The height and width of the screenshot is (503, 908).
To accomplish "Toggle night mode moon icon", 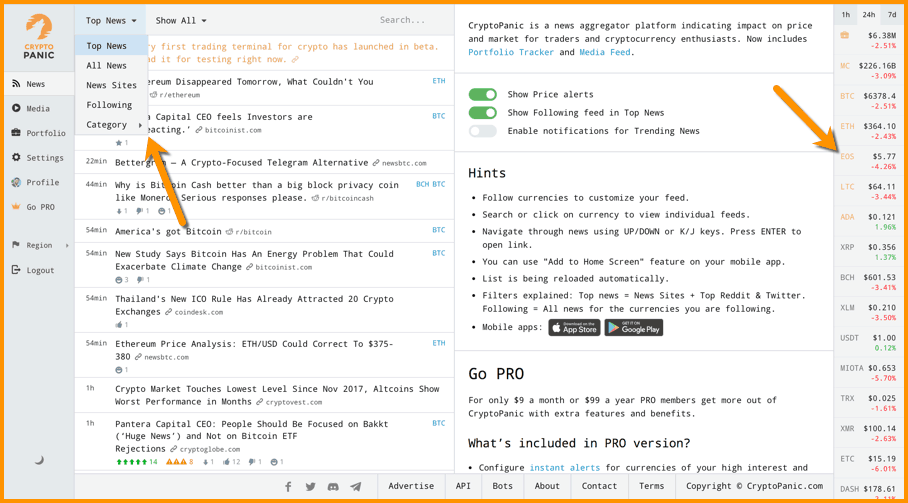I will pyautogui.click(x=39, y=460).
